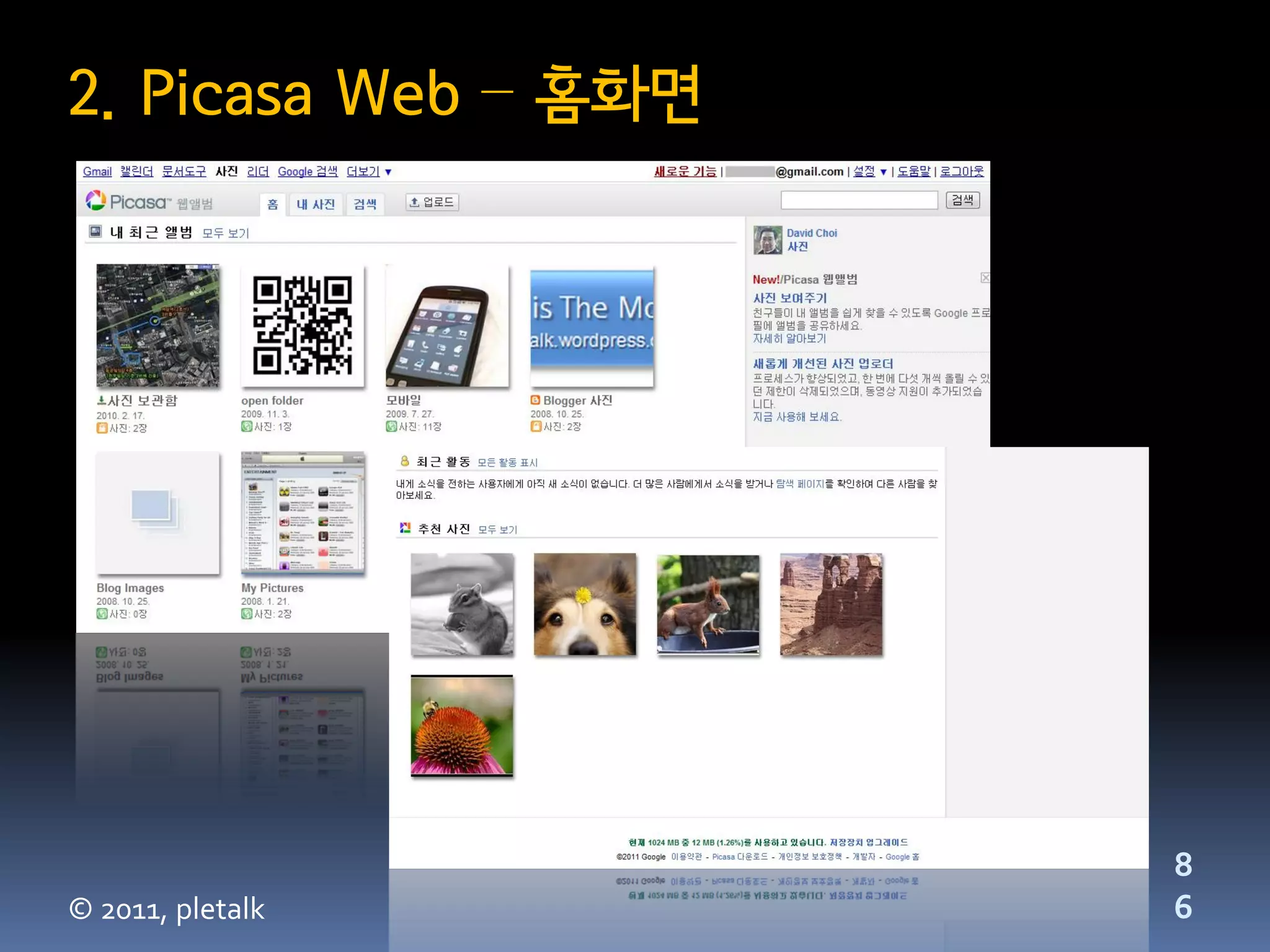
Task: Click the 로그아웃 logout link
Action: click(962, 172)
